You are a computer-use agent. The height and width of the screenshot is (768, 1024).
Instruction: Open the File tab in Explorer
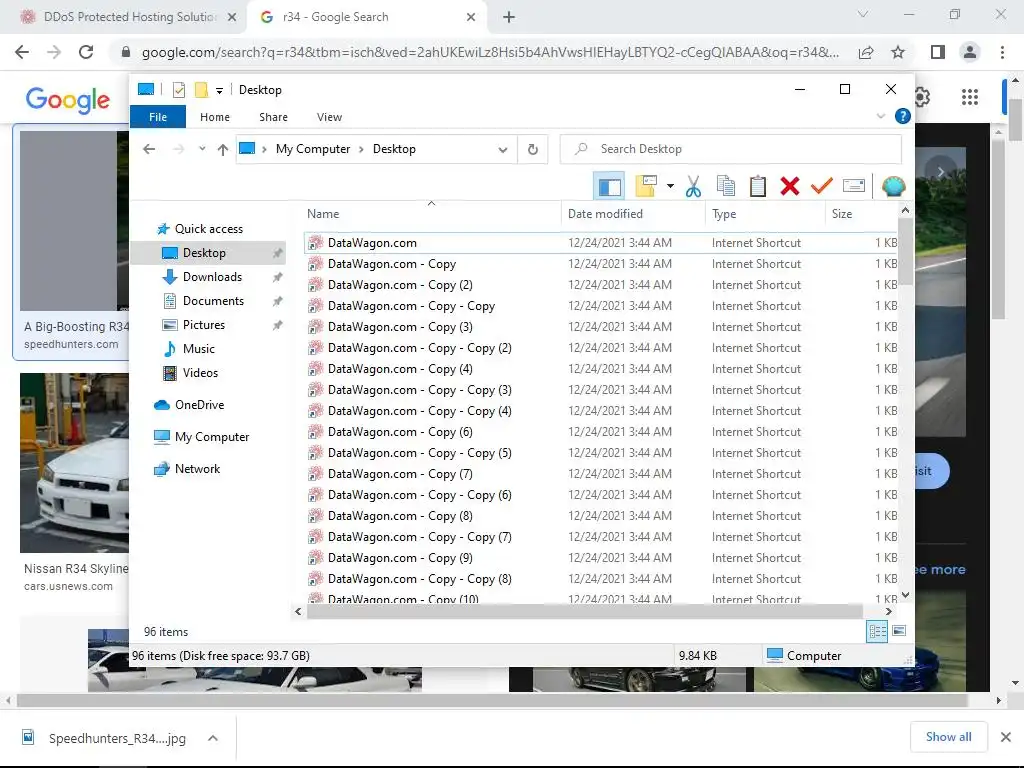click(158, 117)
